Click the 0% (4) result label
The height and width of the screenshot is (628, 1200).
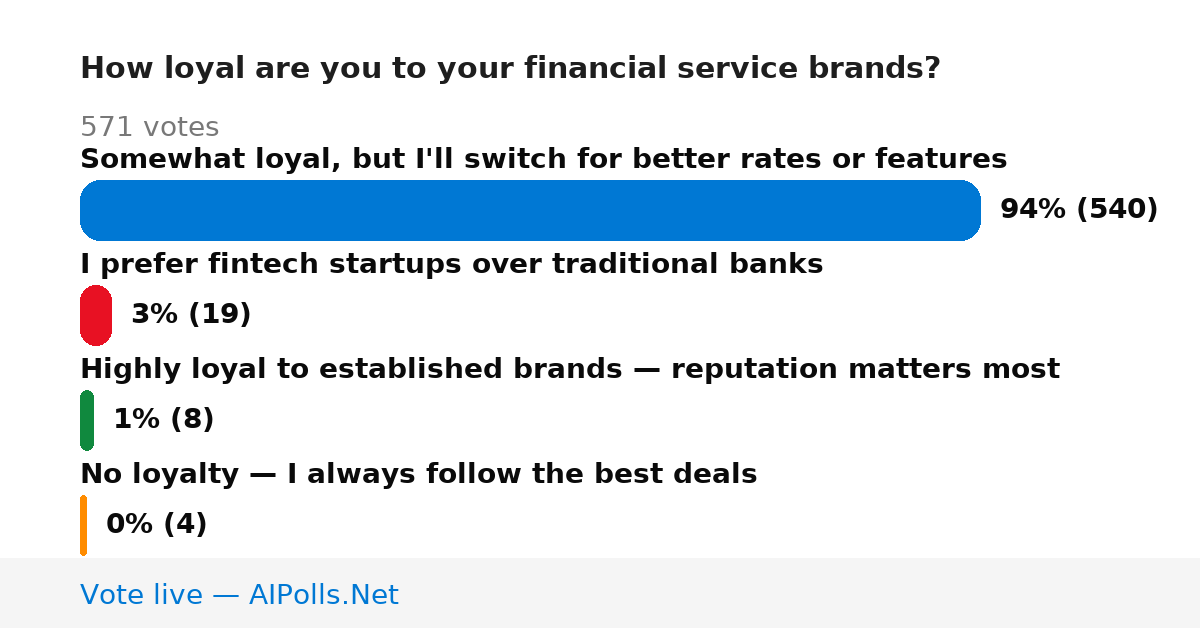(x=157, y=525)
